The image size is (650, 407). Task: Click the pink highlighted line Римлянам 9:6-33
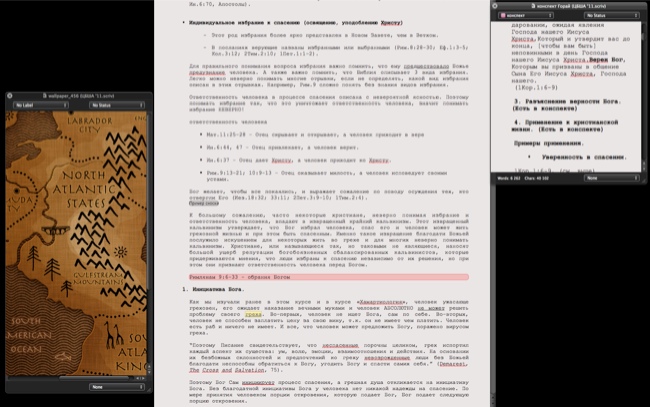point(329,277)
